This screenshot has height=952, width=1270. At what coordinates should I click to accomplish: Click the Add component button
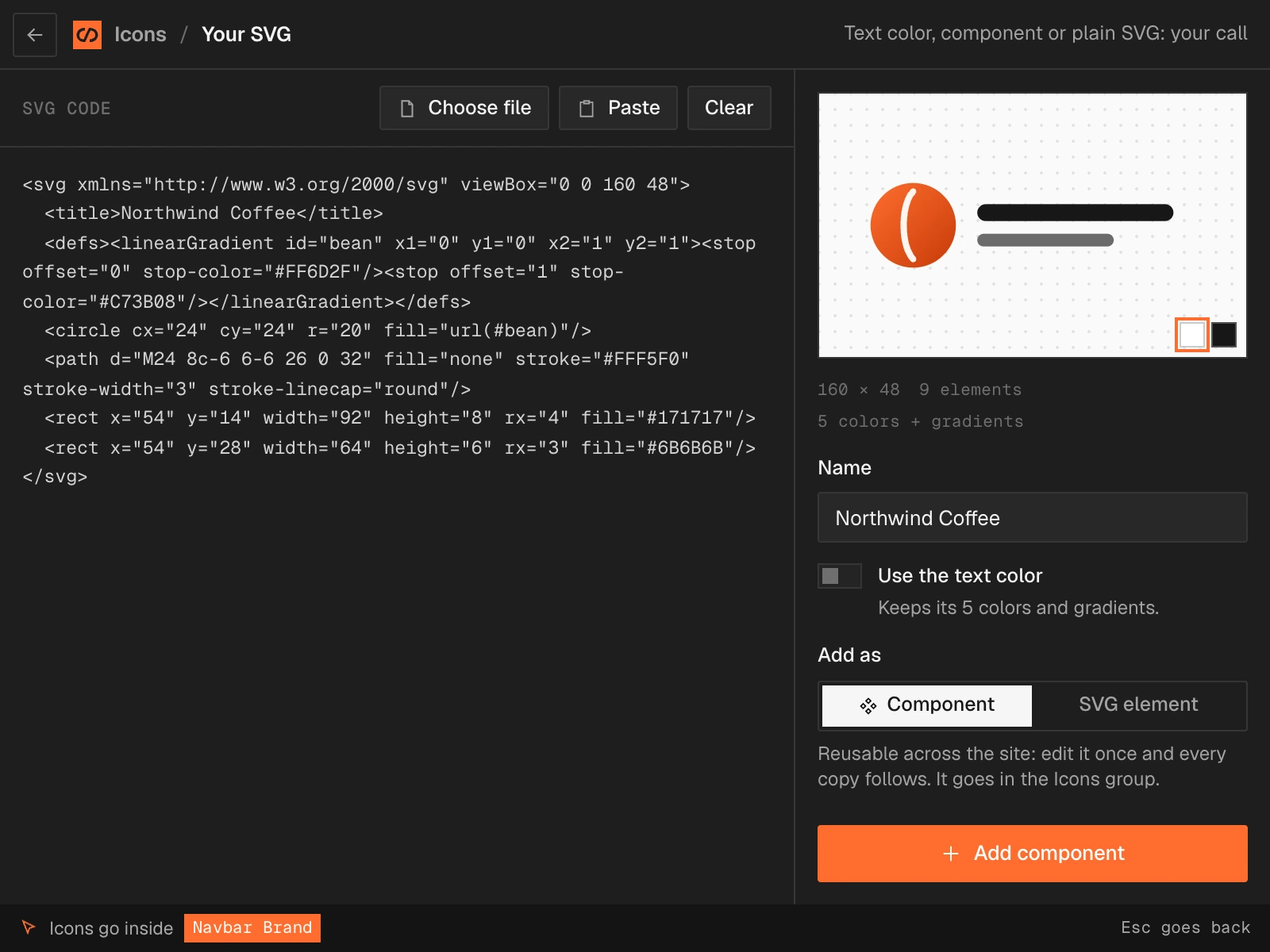[1033, 854]
